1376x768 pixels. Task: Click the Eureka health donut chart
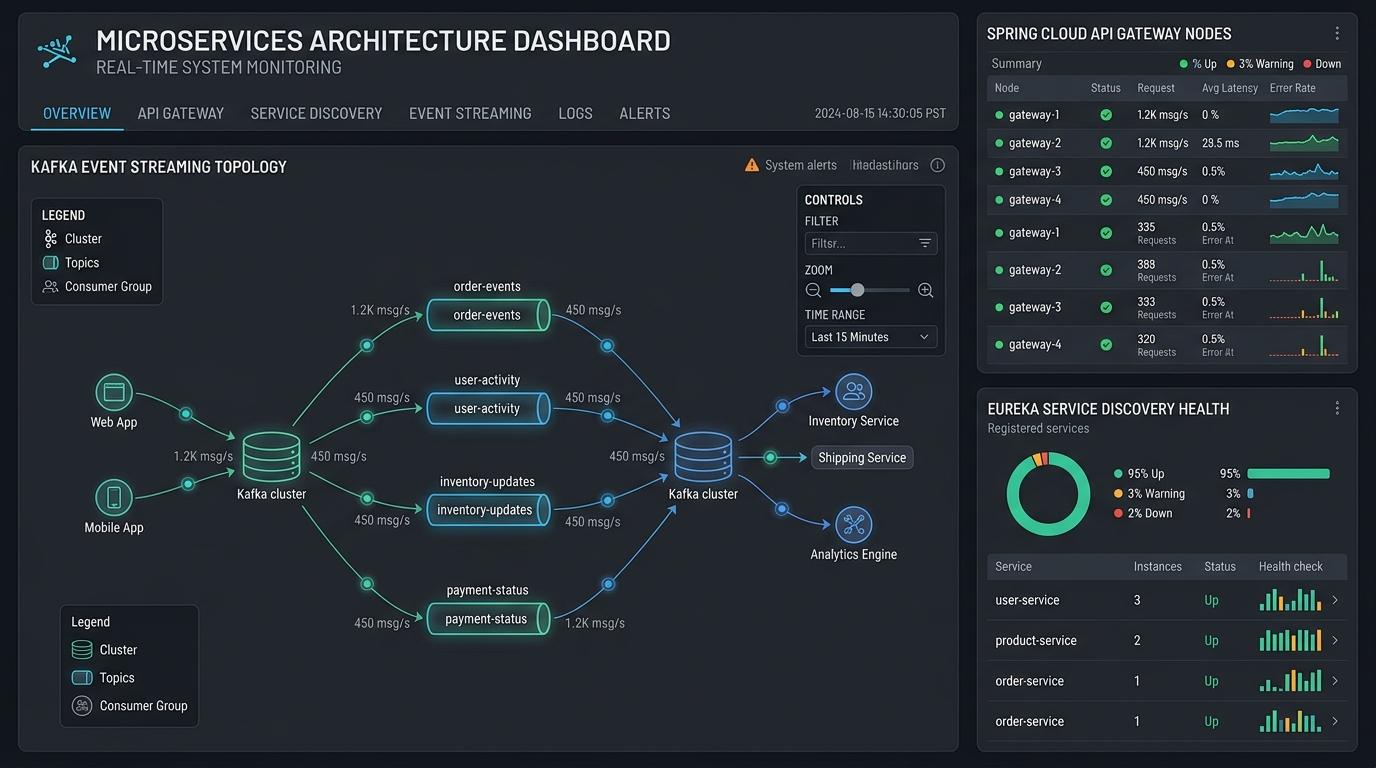tap(1048, 494)
